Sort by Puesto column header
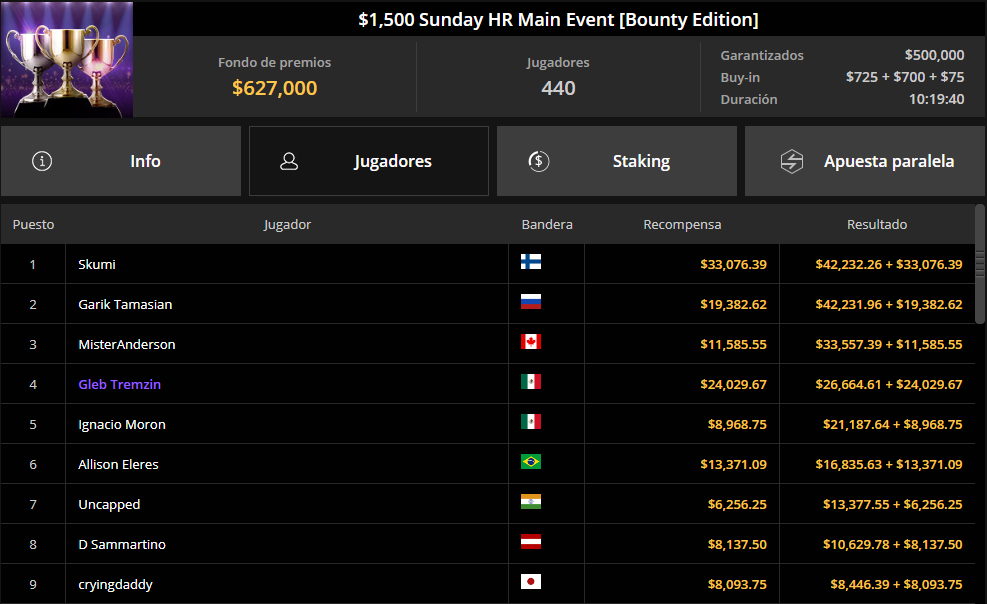Screen dimensions: 987x604 33,225
